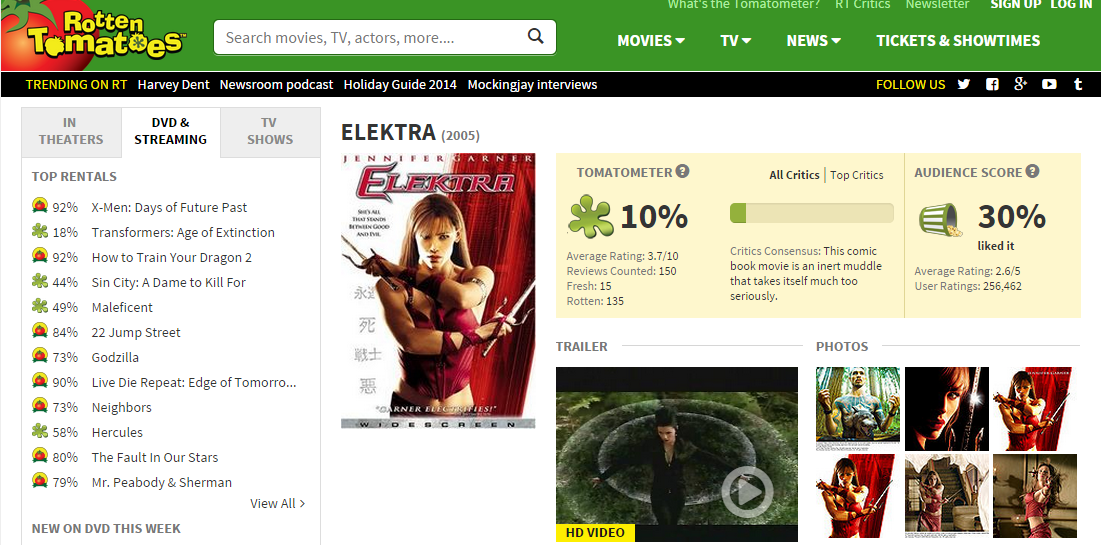The width and height of the screenshot is (1101, 546).
Task: Click the Tomatometer help question icon
Action: [x=682, y=171]
